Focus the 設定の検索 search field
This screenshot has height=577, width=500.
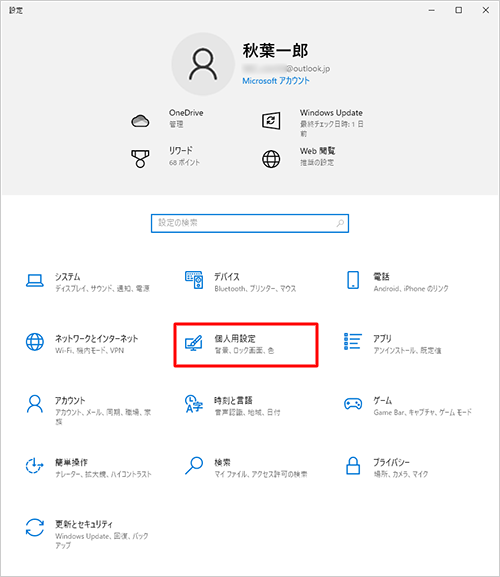tap(250, 223)
